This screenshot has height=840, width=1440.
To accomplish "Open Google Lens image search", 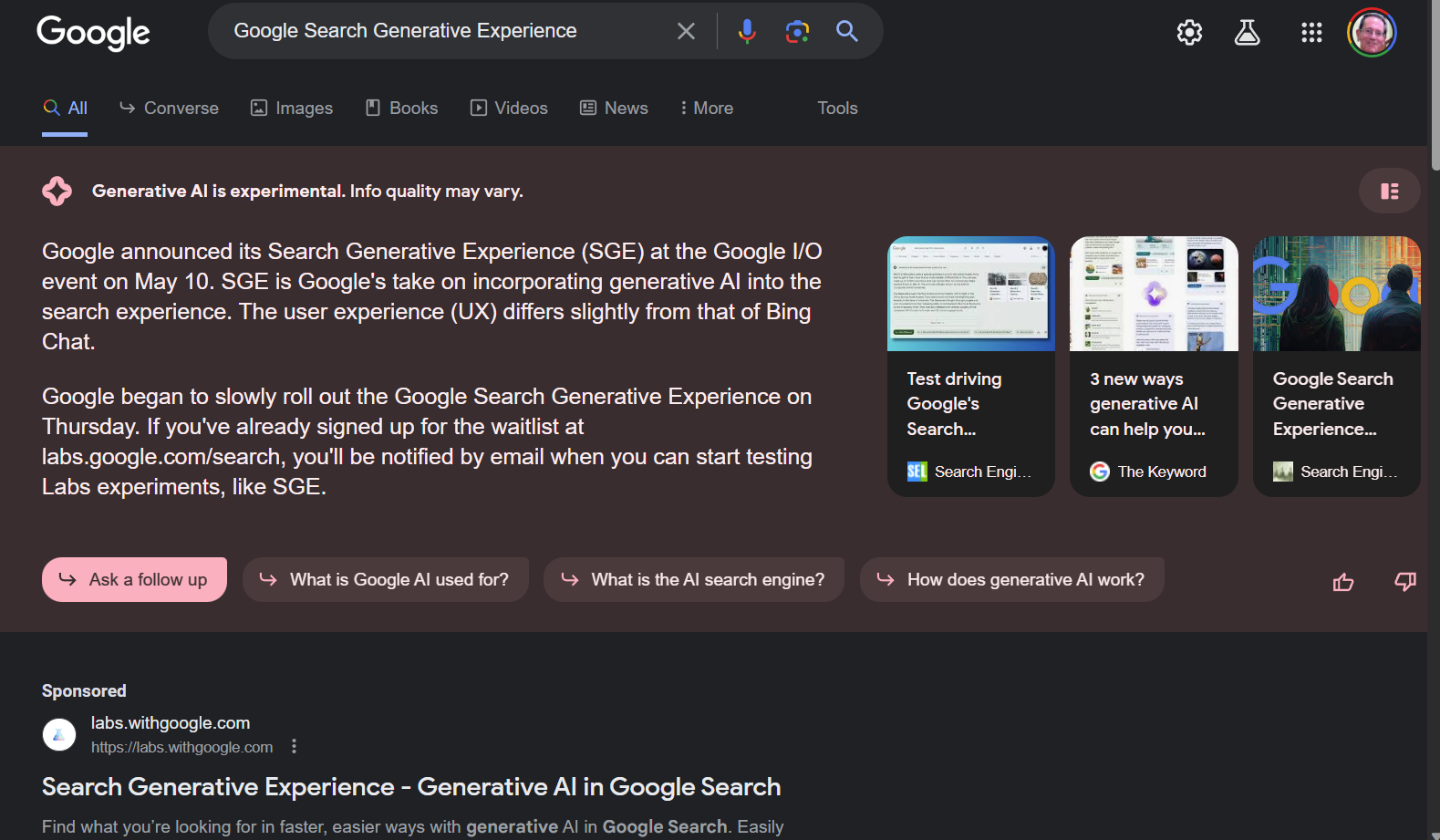I will (797, 31).
